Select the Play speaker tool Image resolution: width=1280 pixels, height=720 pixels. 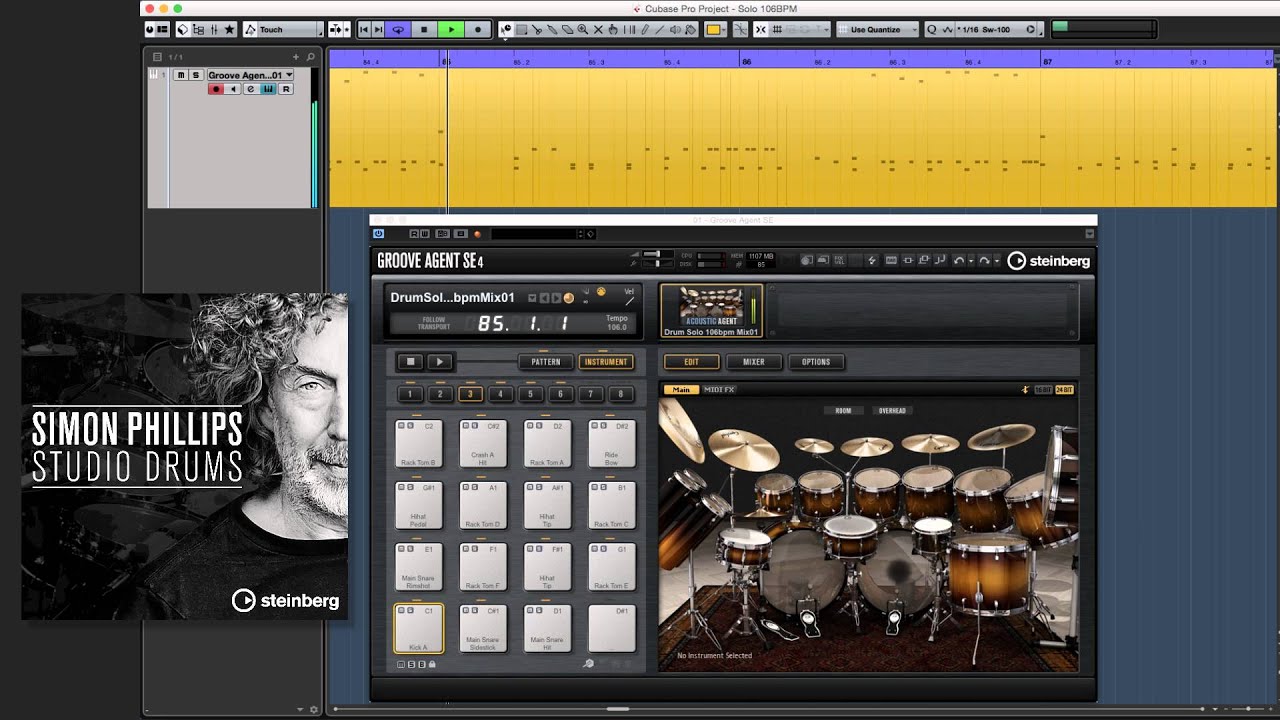click(676, 30)
